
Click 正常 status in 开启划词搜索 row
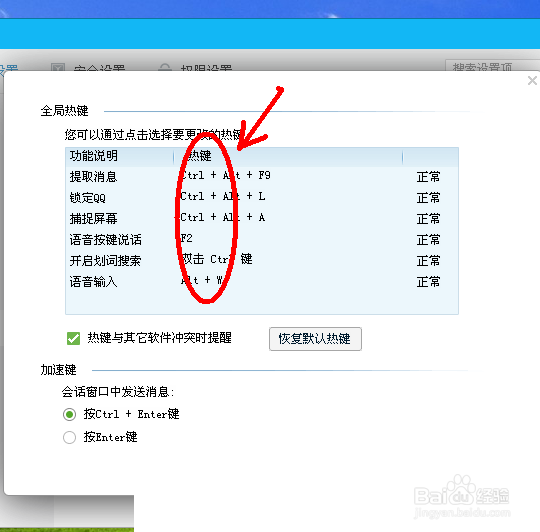coord(428,261)
